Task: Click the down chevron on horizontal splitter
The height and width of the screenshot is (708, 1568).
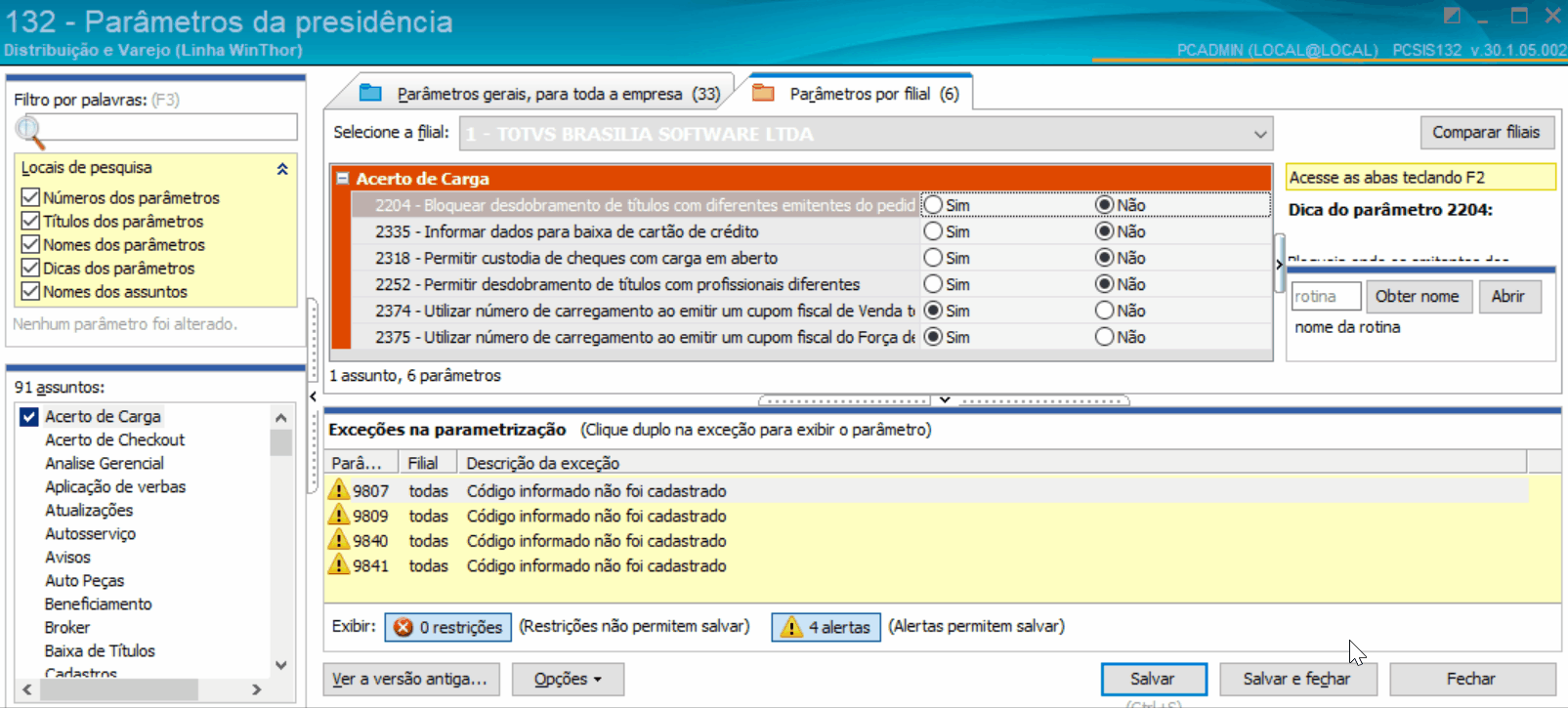Action: 945,399
